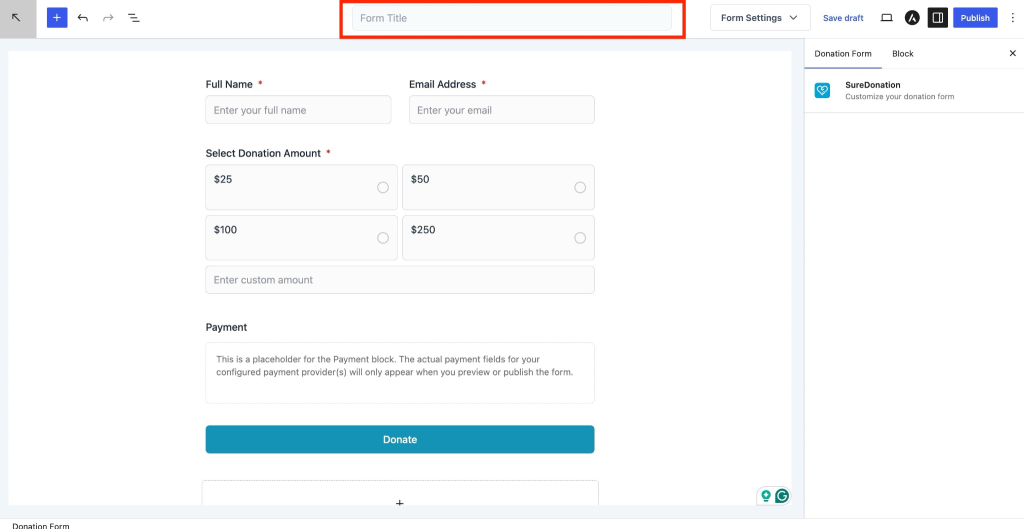1024x529 pixels.
Task: Switch to the Donation Form tab
Action: pos(842,54)
